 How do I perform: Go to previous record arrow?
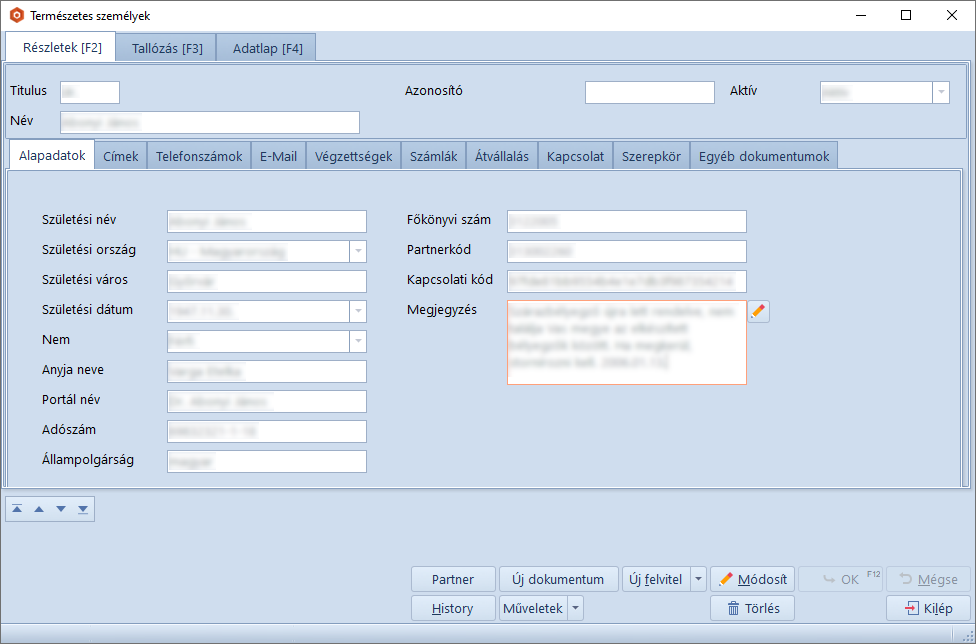point(39,509)
